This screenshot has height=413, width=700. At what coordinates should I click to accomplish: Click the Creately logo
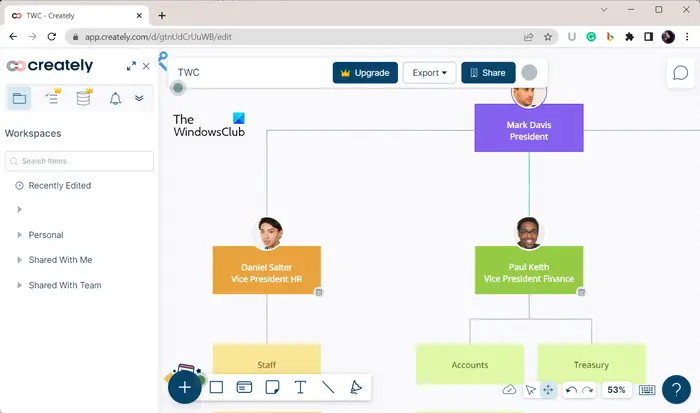[50, 66]
